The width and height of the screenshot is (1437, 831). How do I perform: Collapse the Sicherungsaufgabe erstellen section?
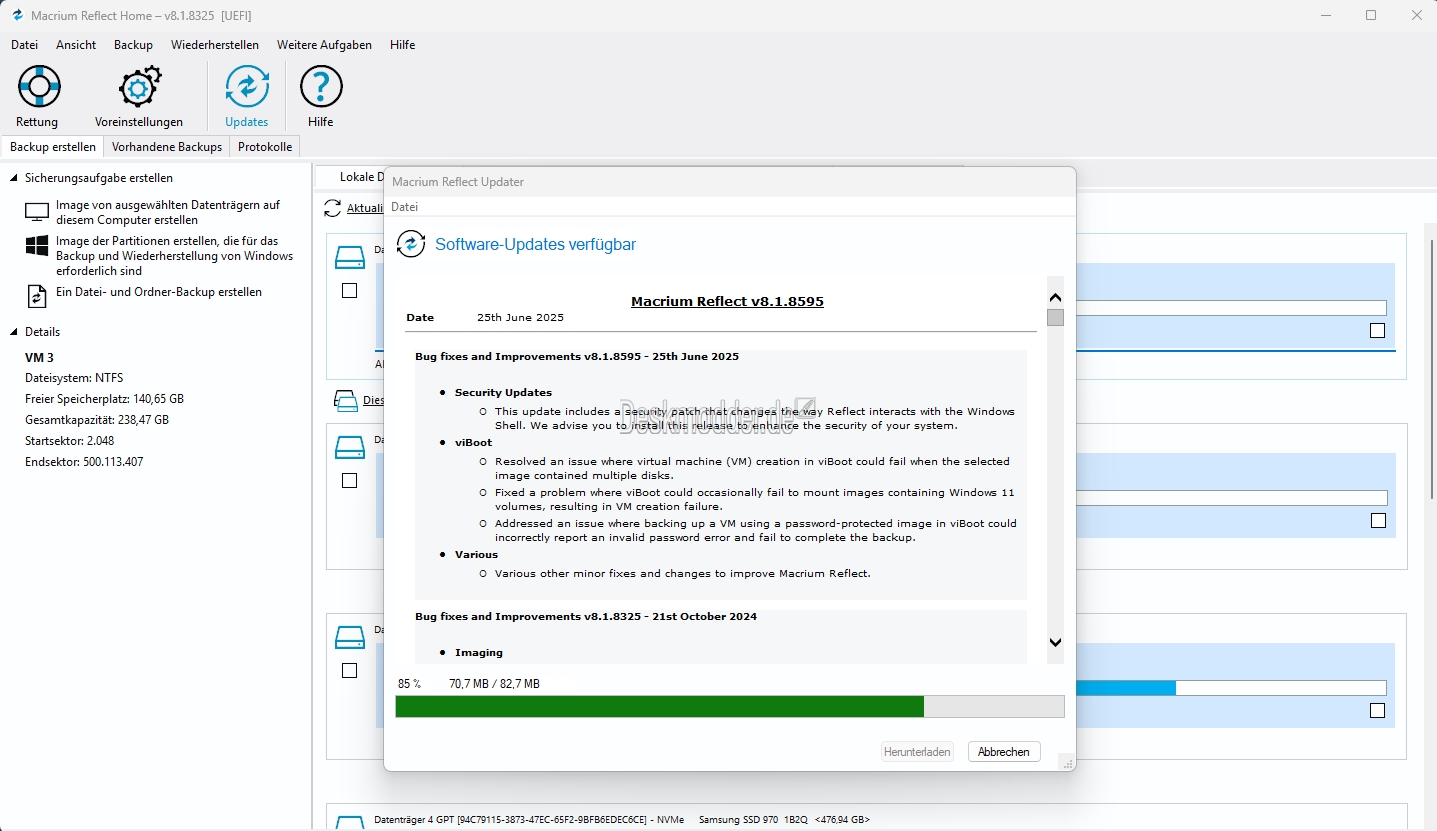tap(14, 178)
